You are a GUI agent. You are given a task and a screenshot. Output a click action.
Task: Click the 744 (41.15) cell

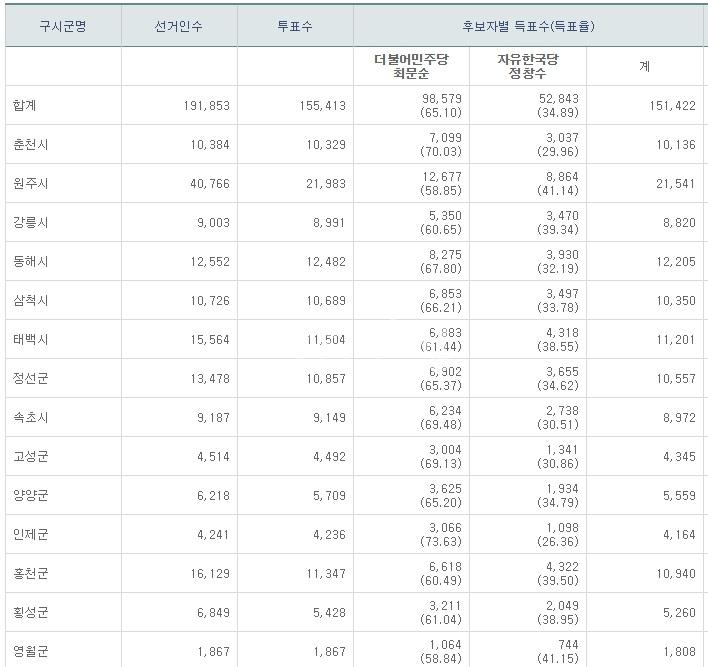pos(558,651)
